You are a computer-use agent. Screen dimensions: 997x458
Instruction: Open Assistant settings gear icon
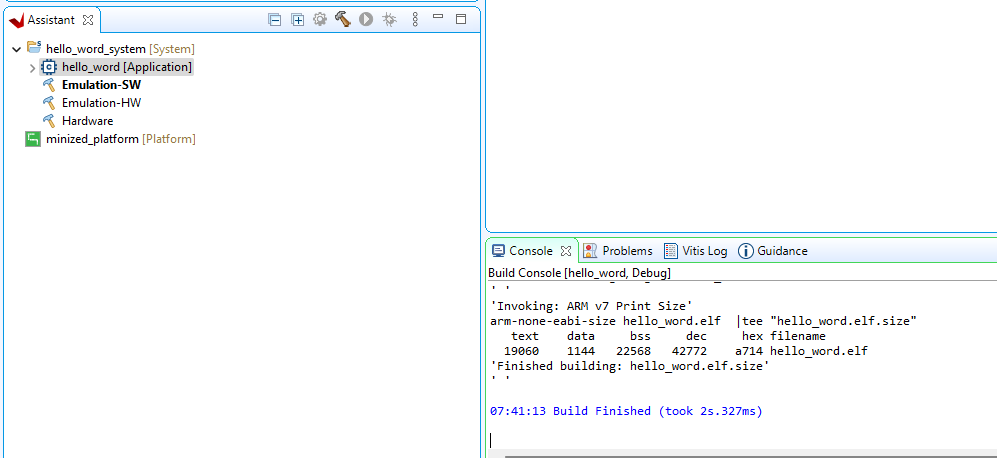319,19
